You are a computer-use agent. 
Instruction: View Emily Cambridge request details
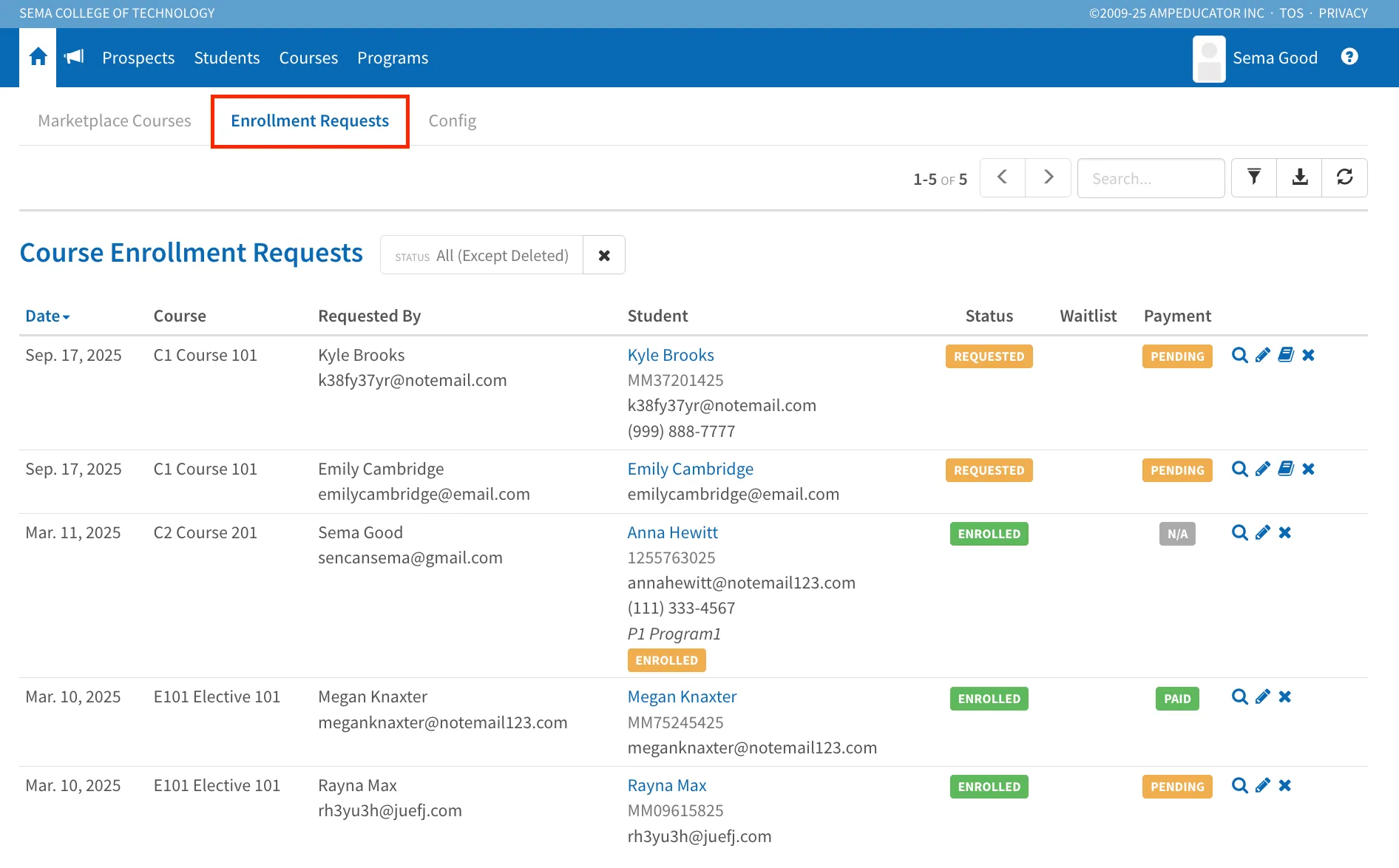[1240, 469]
